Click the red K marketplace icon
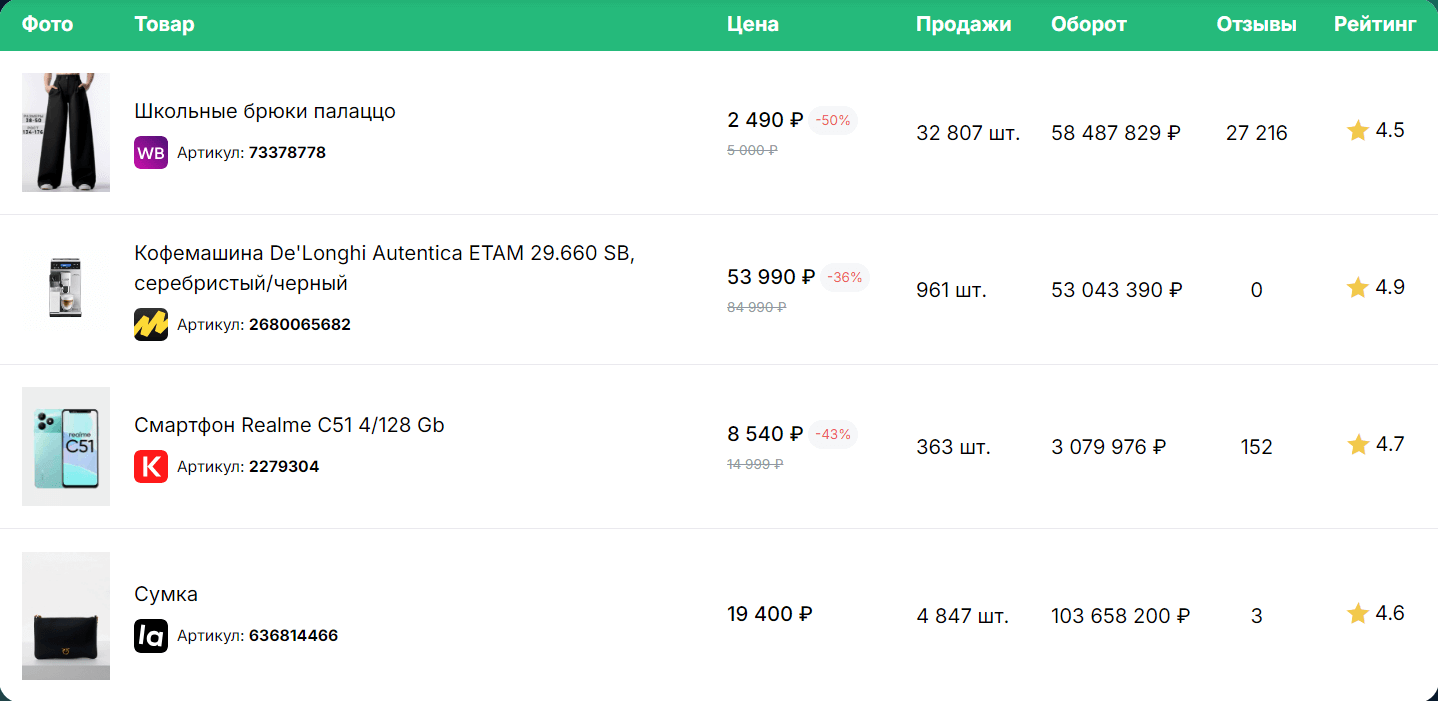 (x=151, y=466)
